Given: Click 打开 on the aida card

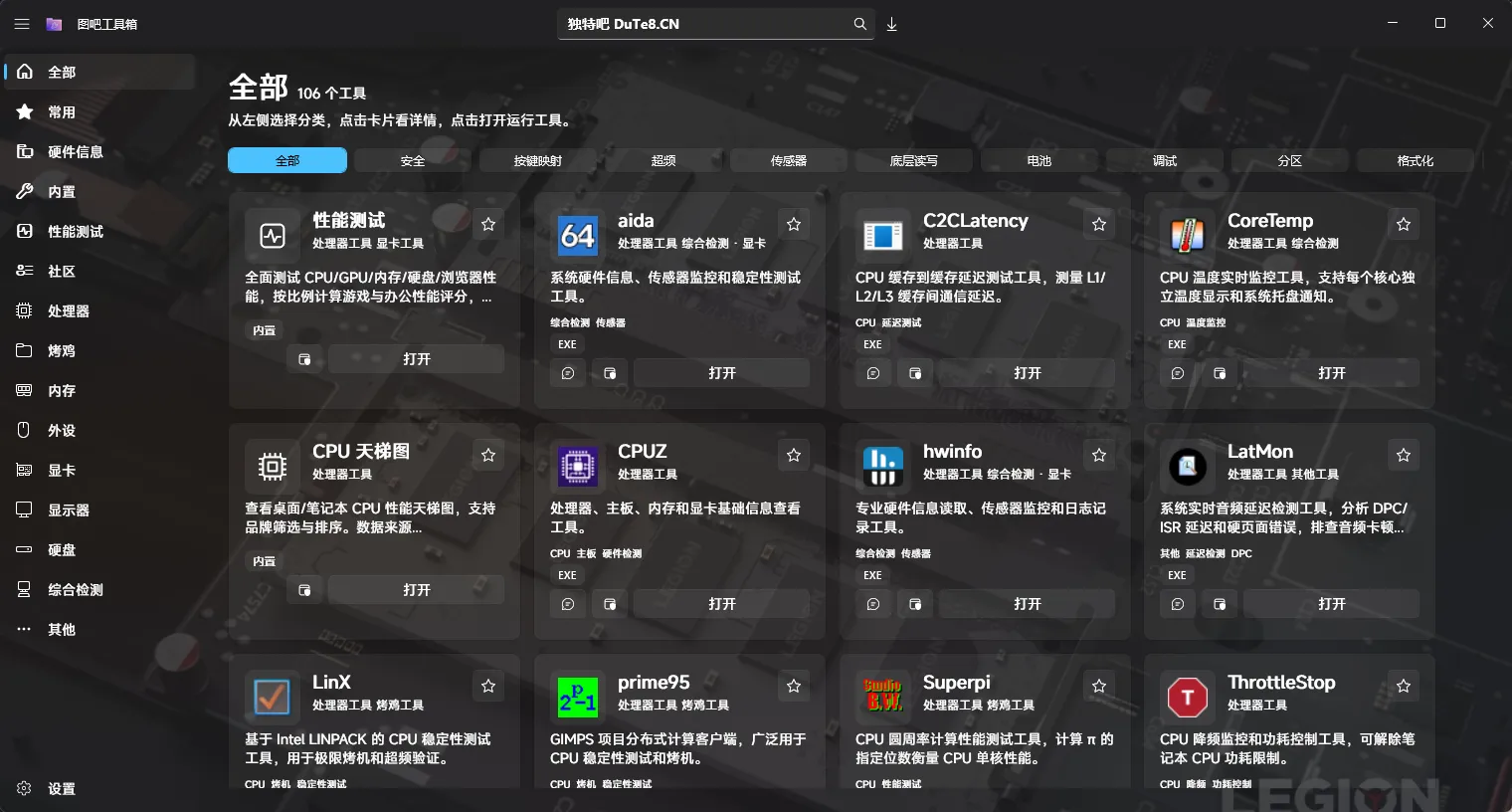Looking at the screenshot, I should click(722, 373).
